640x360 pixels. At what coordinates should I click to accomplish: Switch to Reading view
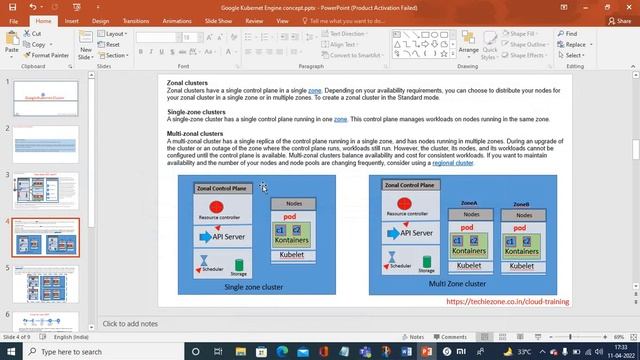520,337
